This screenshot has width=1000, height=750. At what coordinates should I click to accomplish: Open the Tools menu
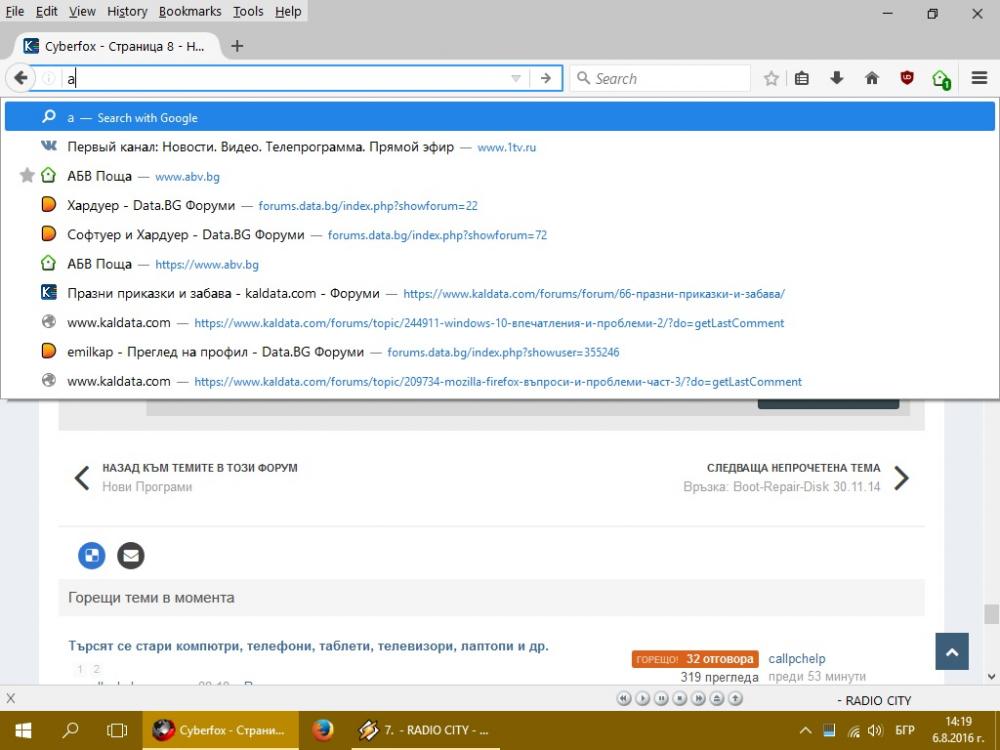click(x=248, y=11)
